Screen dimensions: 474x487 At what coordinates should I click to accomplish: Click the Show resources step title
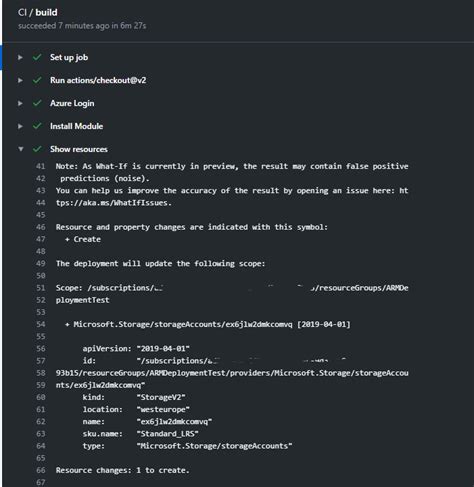[x=79, y=149]
